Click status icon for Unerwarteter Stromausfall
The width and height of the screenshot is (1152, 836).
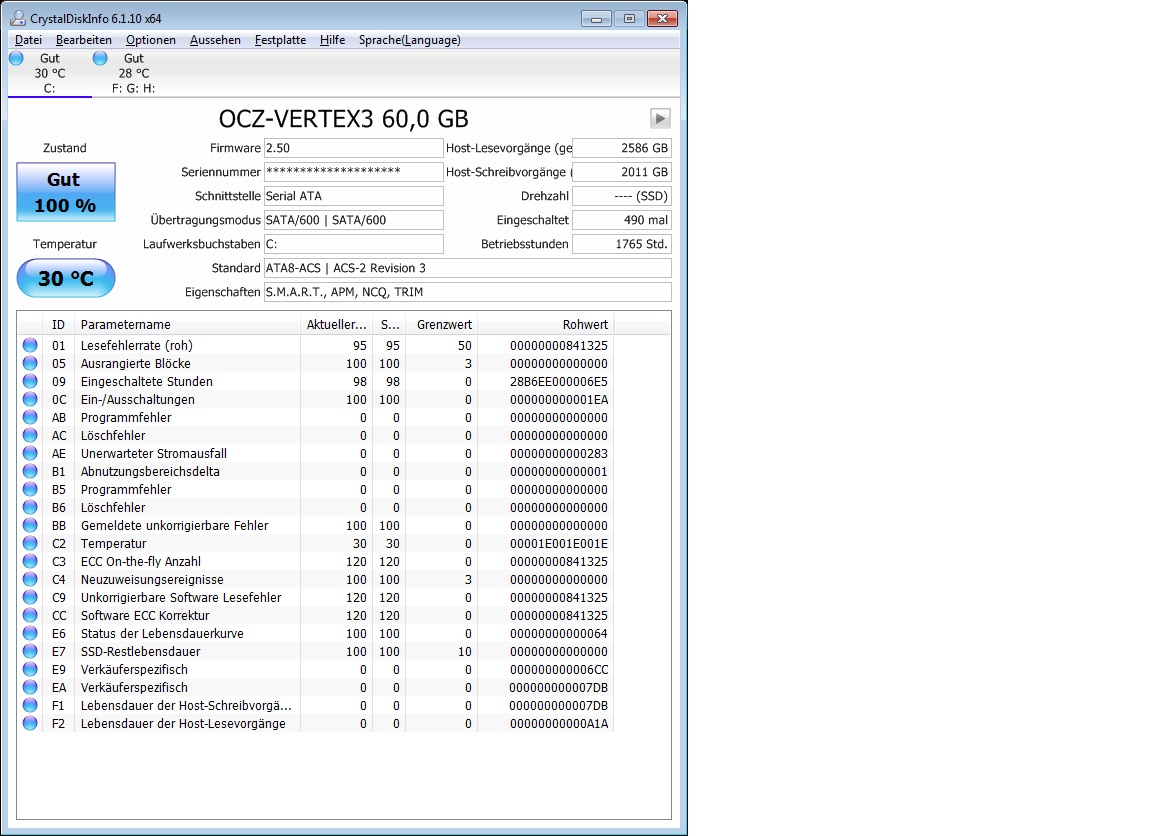tap(30, 453)
